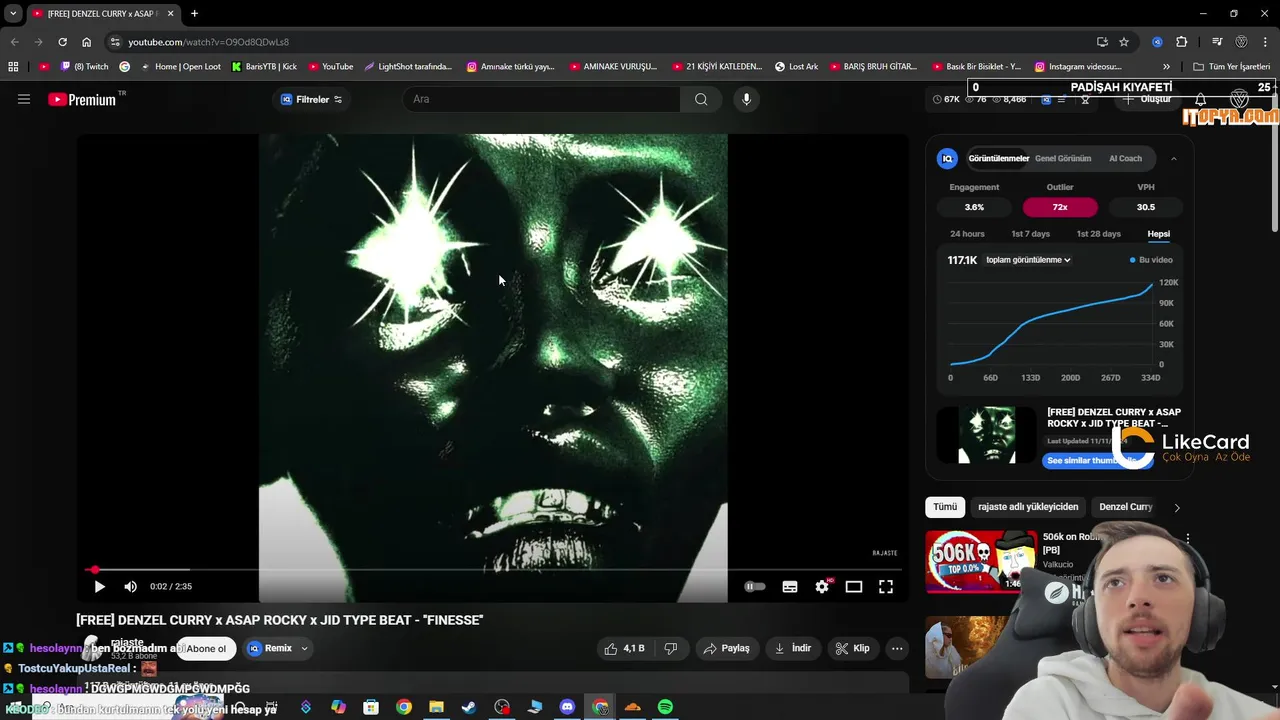The image size is (1280, 720).
Task: Open BarisYTB | Kick bookmark
Action: click(264, 67)
